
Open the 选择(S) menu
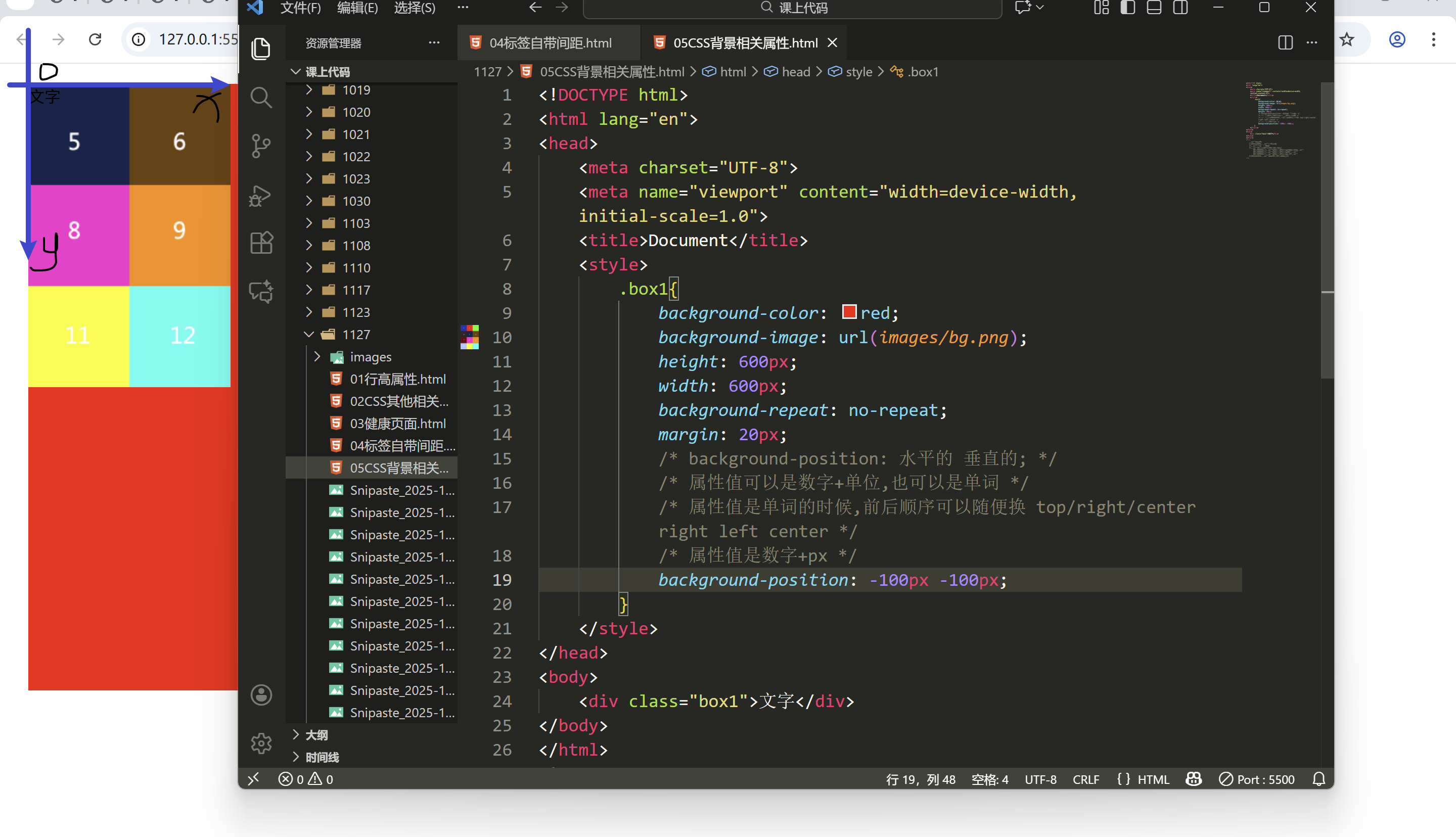point(415,8)
